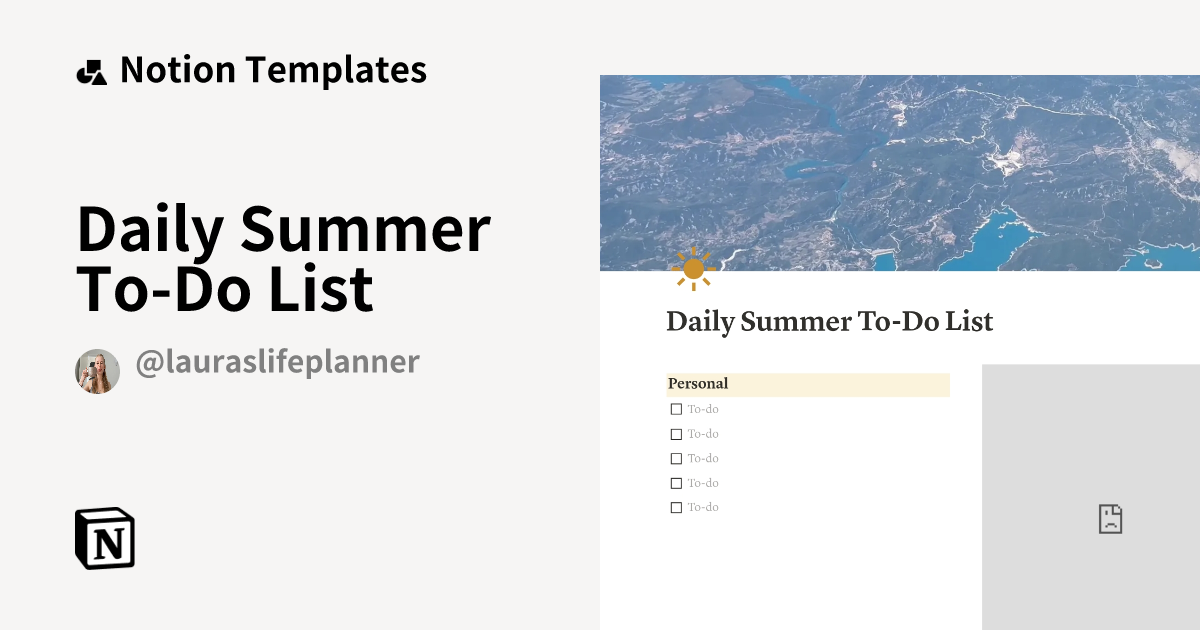The width and height of the screenshot is (1200, 630).
Task: Click the Notion Templates header text
Action: (273, 70)
